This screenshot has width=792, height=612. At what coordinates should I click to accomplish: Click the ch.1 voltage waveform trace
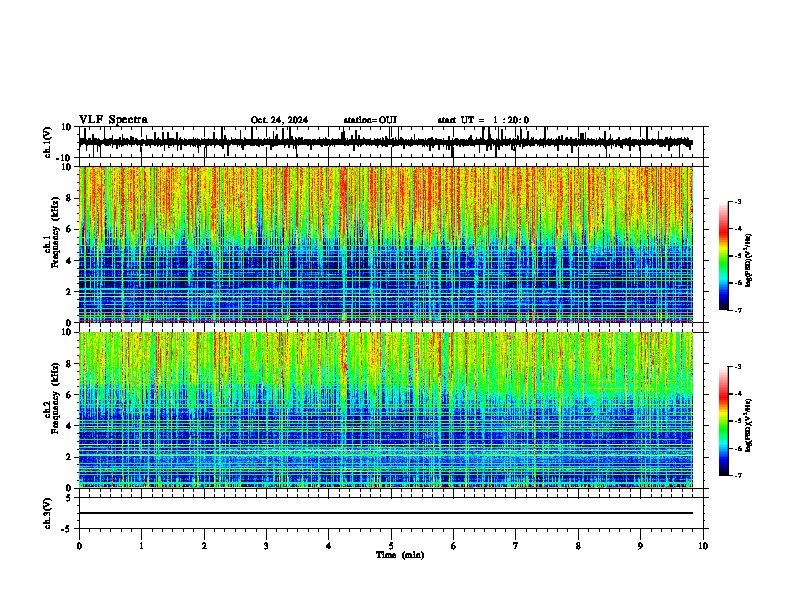pyautogui.click(x=385, y=142)
